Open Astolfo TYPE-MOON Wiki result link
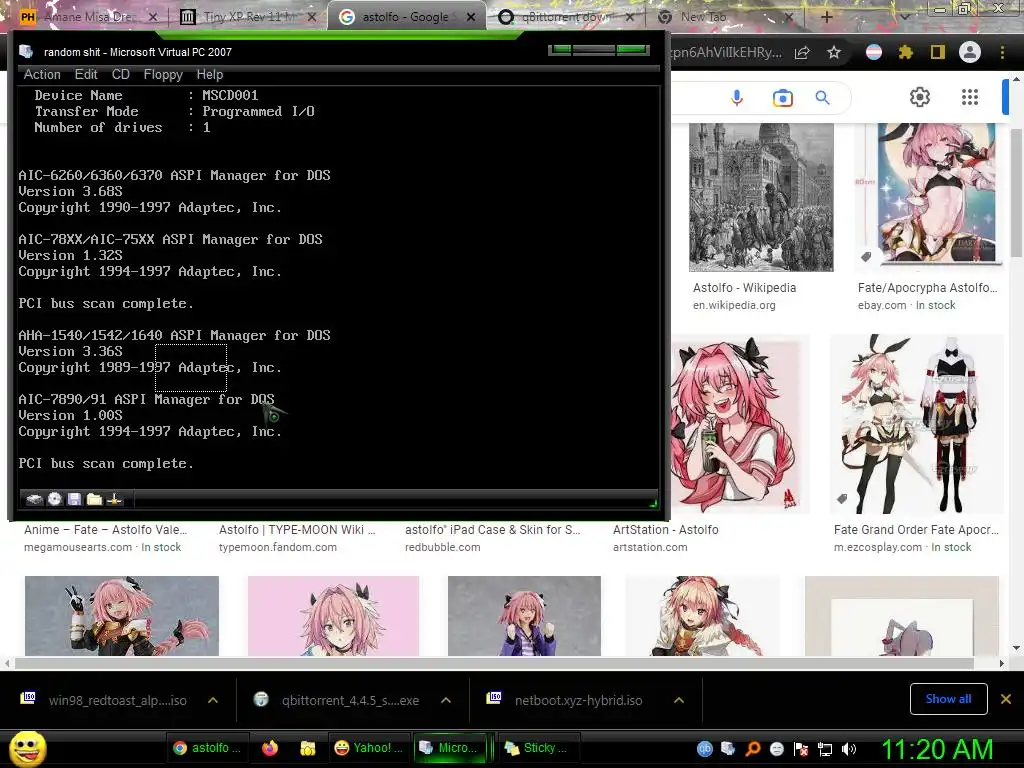This screenshot has height=768, width=1024. (297, 530)
